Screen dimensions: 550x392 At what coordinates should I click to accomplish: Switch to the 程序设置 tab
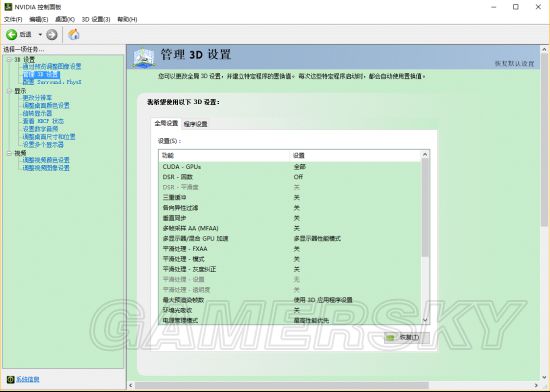click(x=195, y=124)
